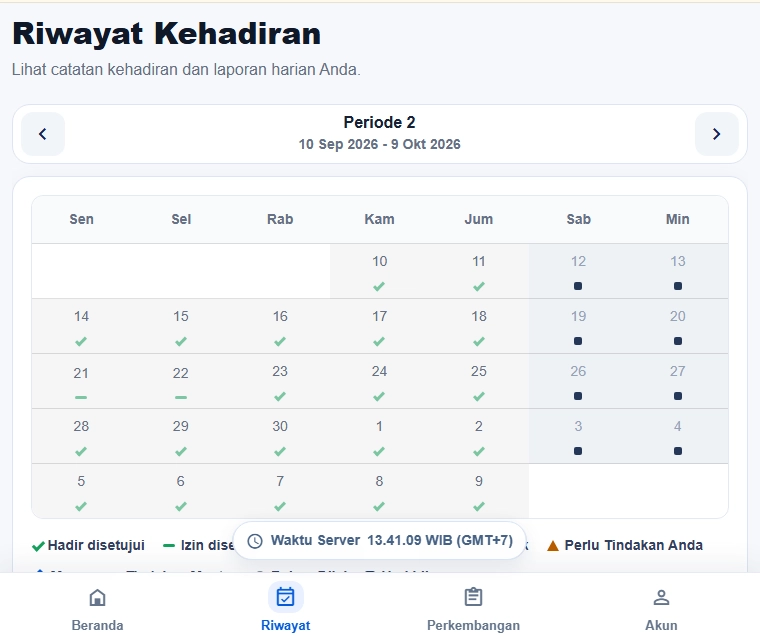760x637 pixels.
Task: Open the Perkembangan tab
Action: click(473, 608)
